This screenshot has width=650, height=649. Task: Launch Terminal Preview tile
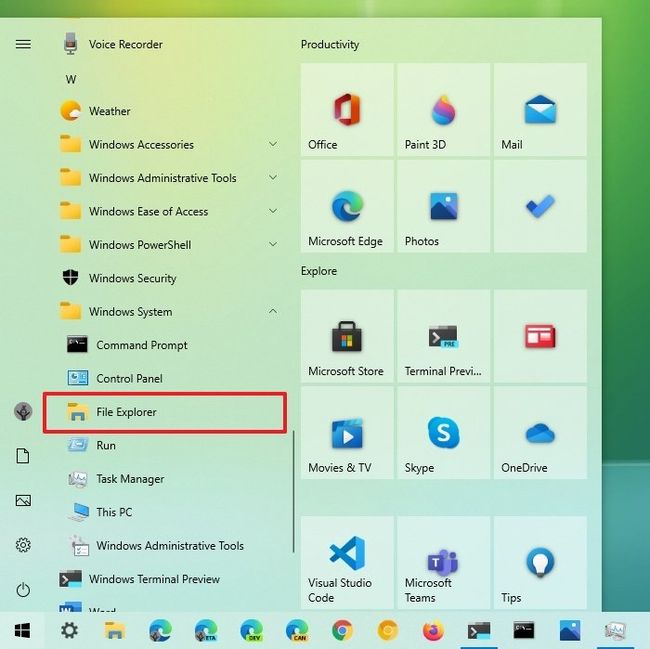coord(444,336)
